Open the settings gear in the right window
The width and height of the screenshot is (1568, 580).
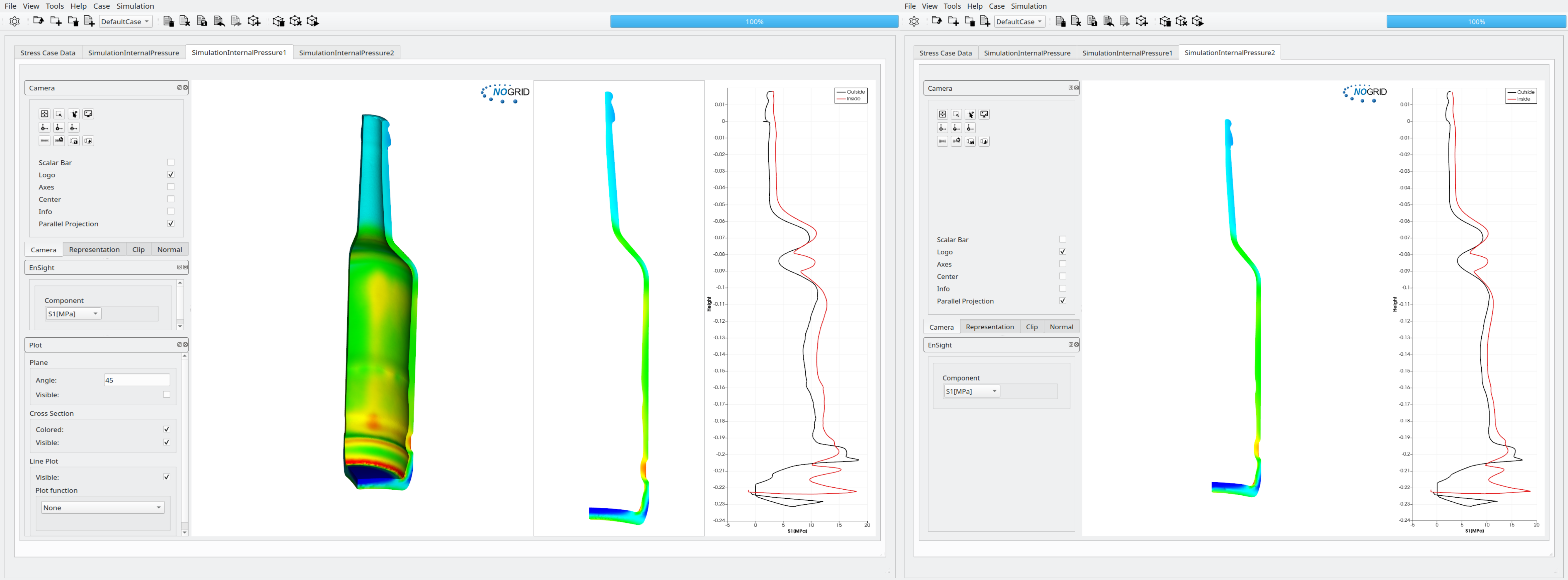pos(914,21)
